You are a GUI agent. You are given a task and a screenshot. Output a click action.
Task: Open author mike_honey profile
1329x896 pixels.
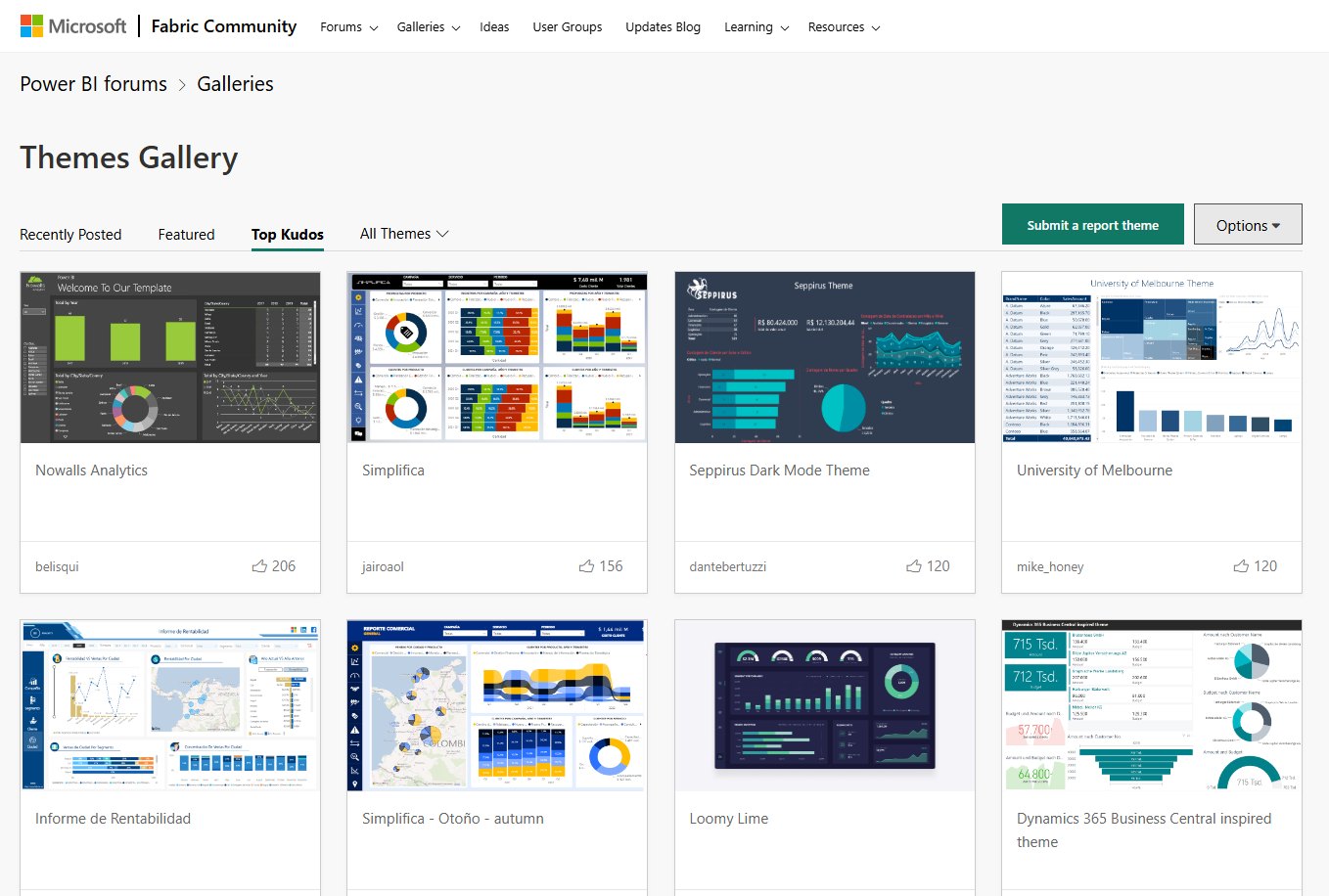pos(1050,567)
